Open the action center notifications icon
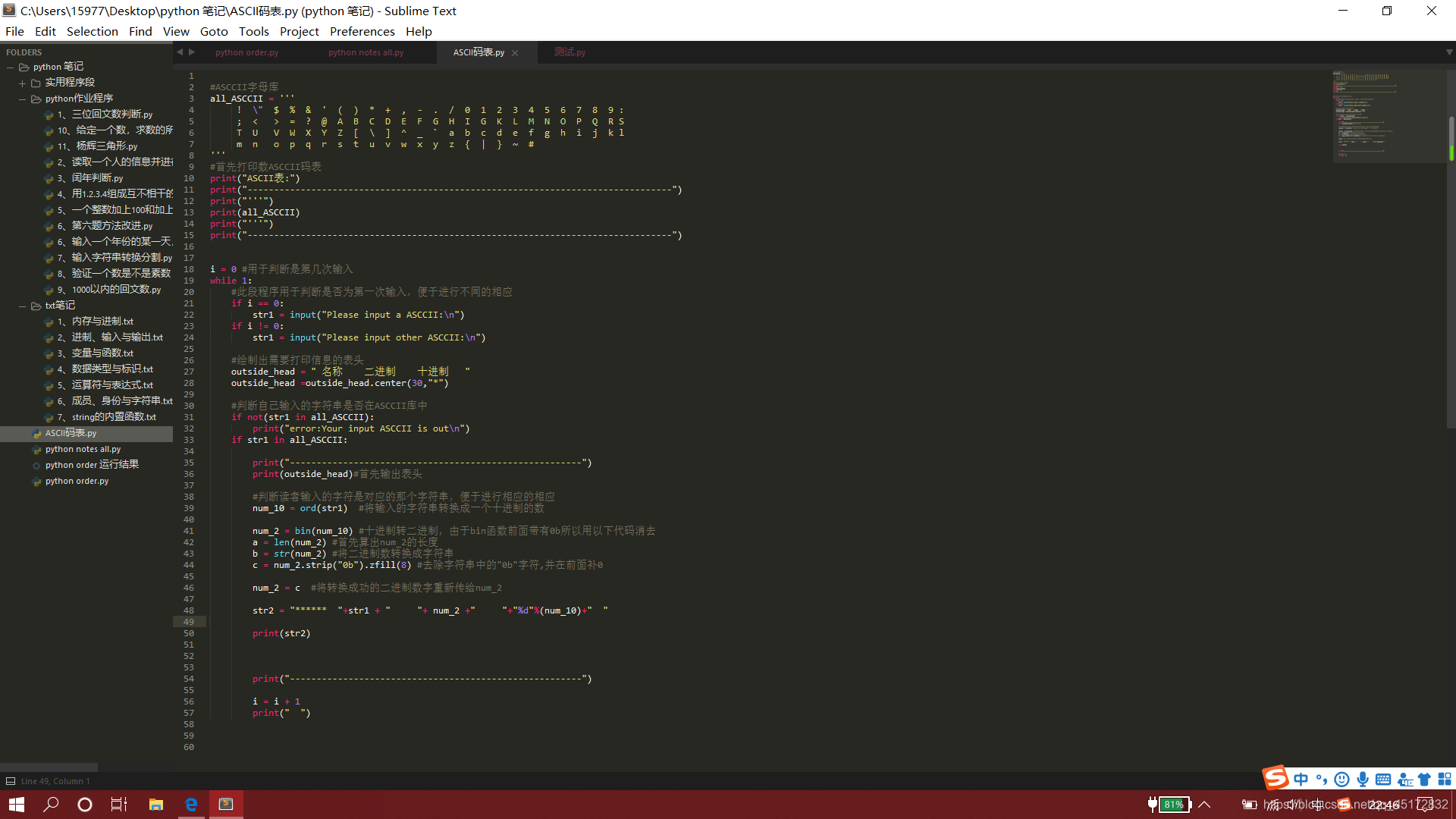 pos(1426,805)
